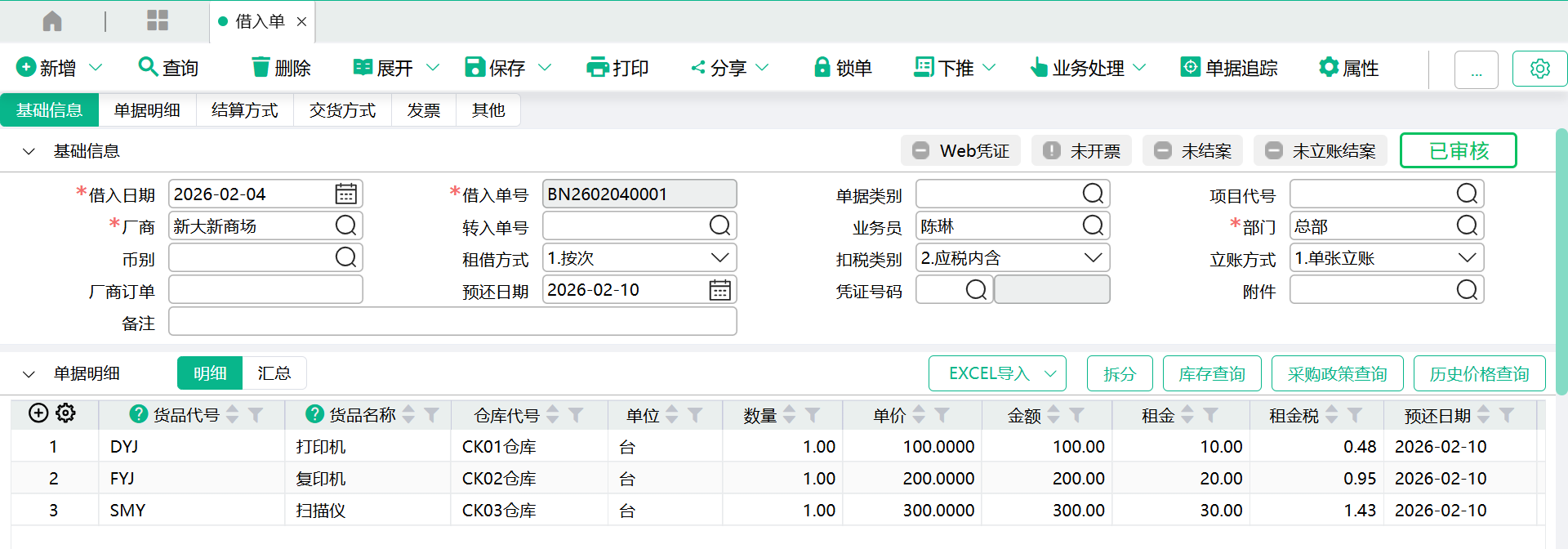Click the 锁单 lock icon

[822, 68]
